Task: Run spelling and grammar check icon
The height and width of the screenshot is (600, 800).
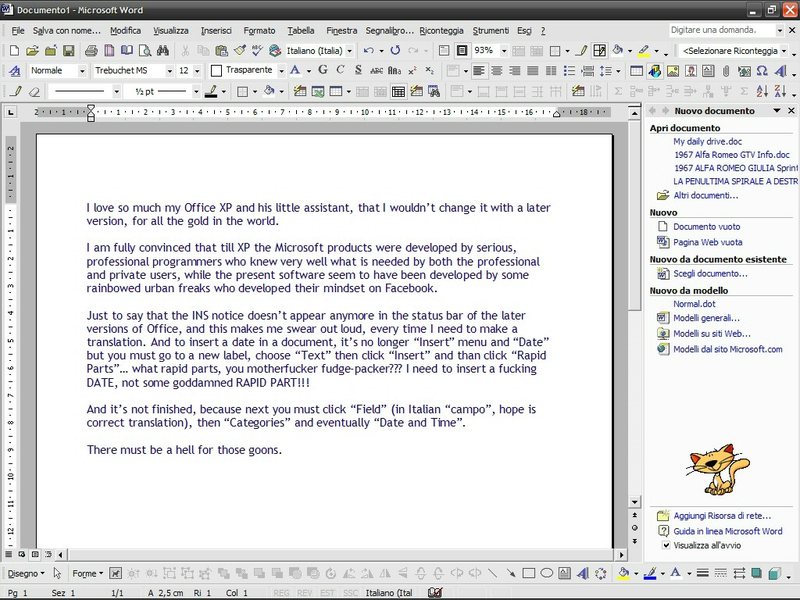Action: click(257, 51)
